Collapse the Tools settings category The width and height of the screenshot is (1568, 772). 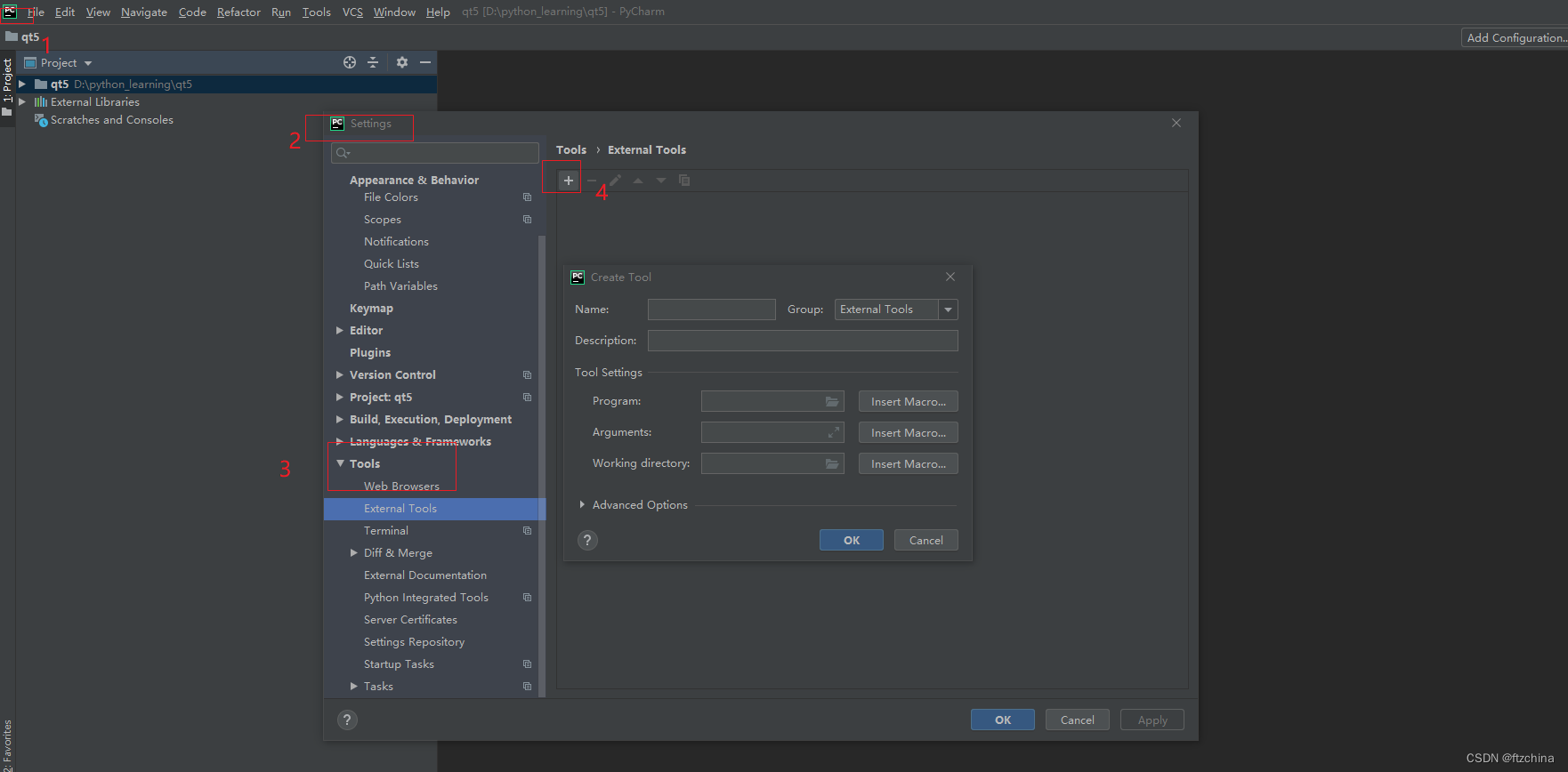pos(340,463)
